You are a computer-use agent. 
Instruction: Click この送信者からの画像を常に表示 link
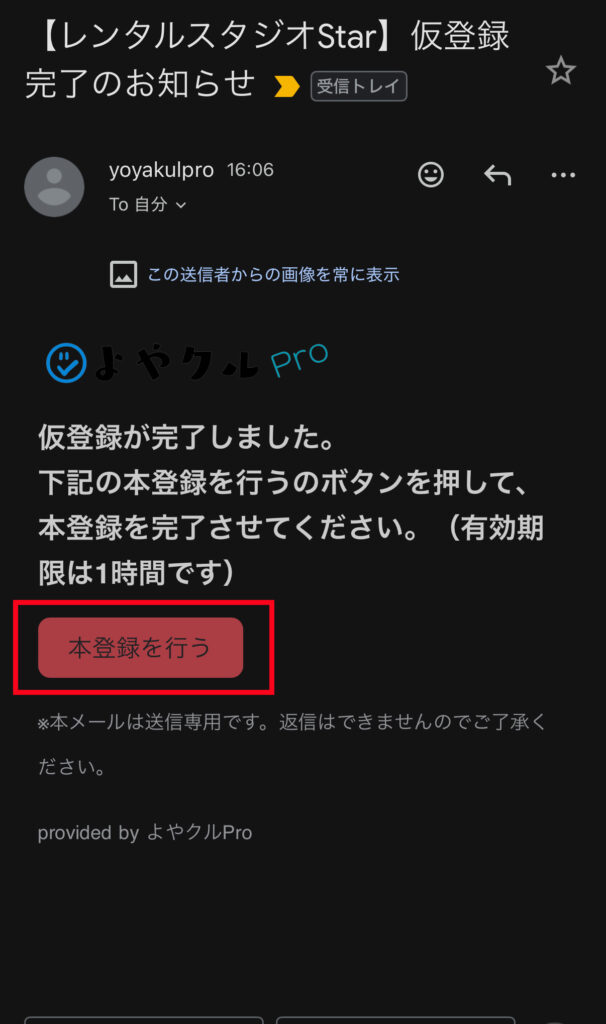(x=273, y=274)
